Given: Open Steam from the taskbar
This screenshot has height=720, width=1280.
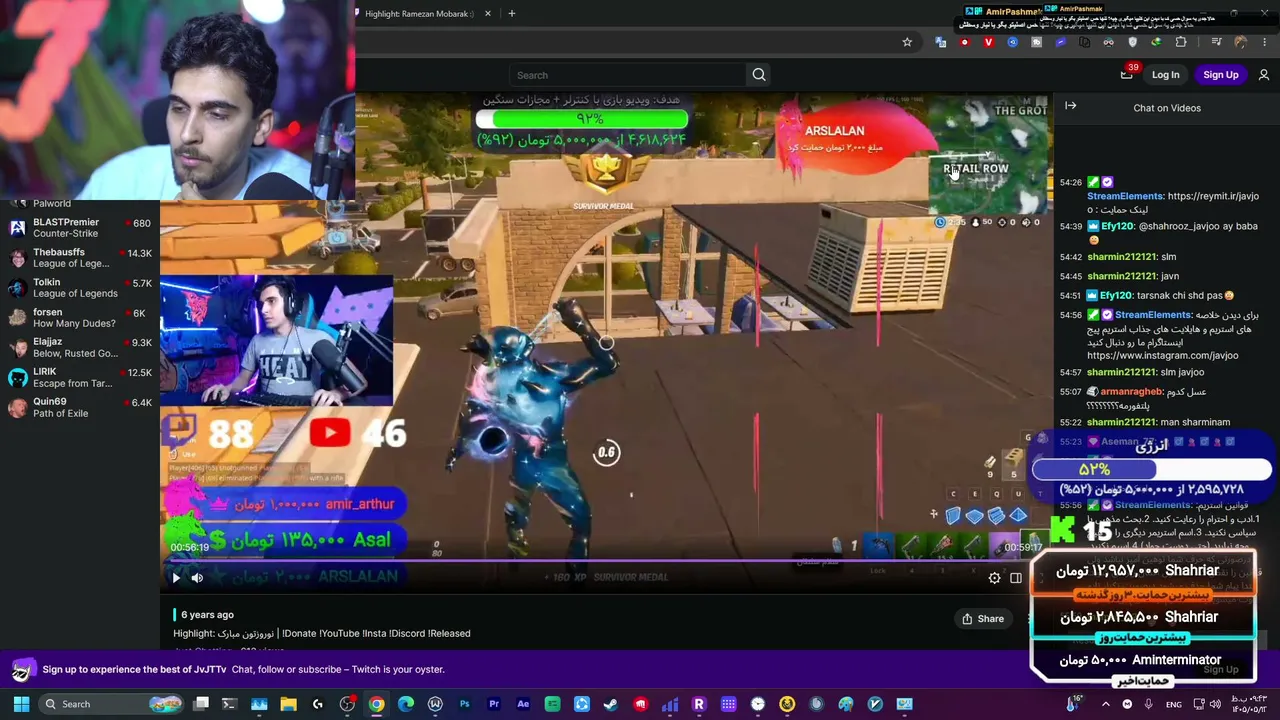Looking at the screenshot, I should (x=611, y=704).
